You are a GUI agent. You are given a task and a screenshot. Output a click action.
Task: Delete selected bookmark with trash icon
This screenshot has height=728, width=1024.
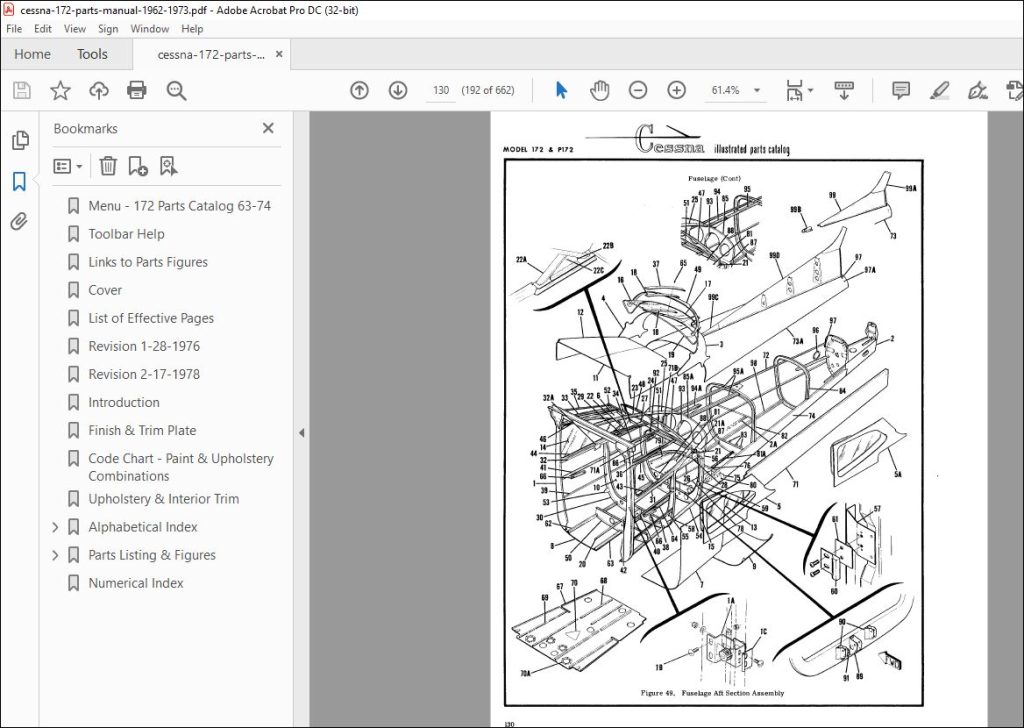tap(108, 166)
